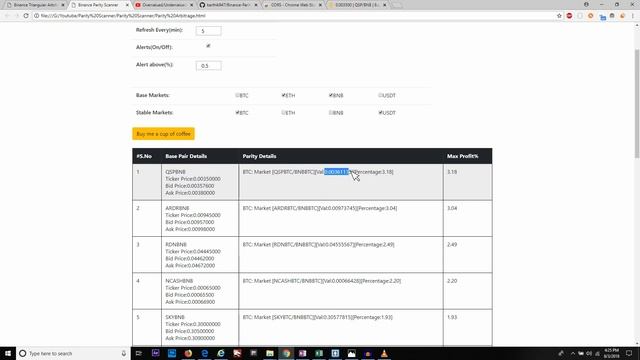This screenshot has width=640, height=360.
Task: Click the Alert above(%) input field
Action: coord(208,65)
